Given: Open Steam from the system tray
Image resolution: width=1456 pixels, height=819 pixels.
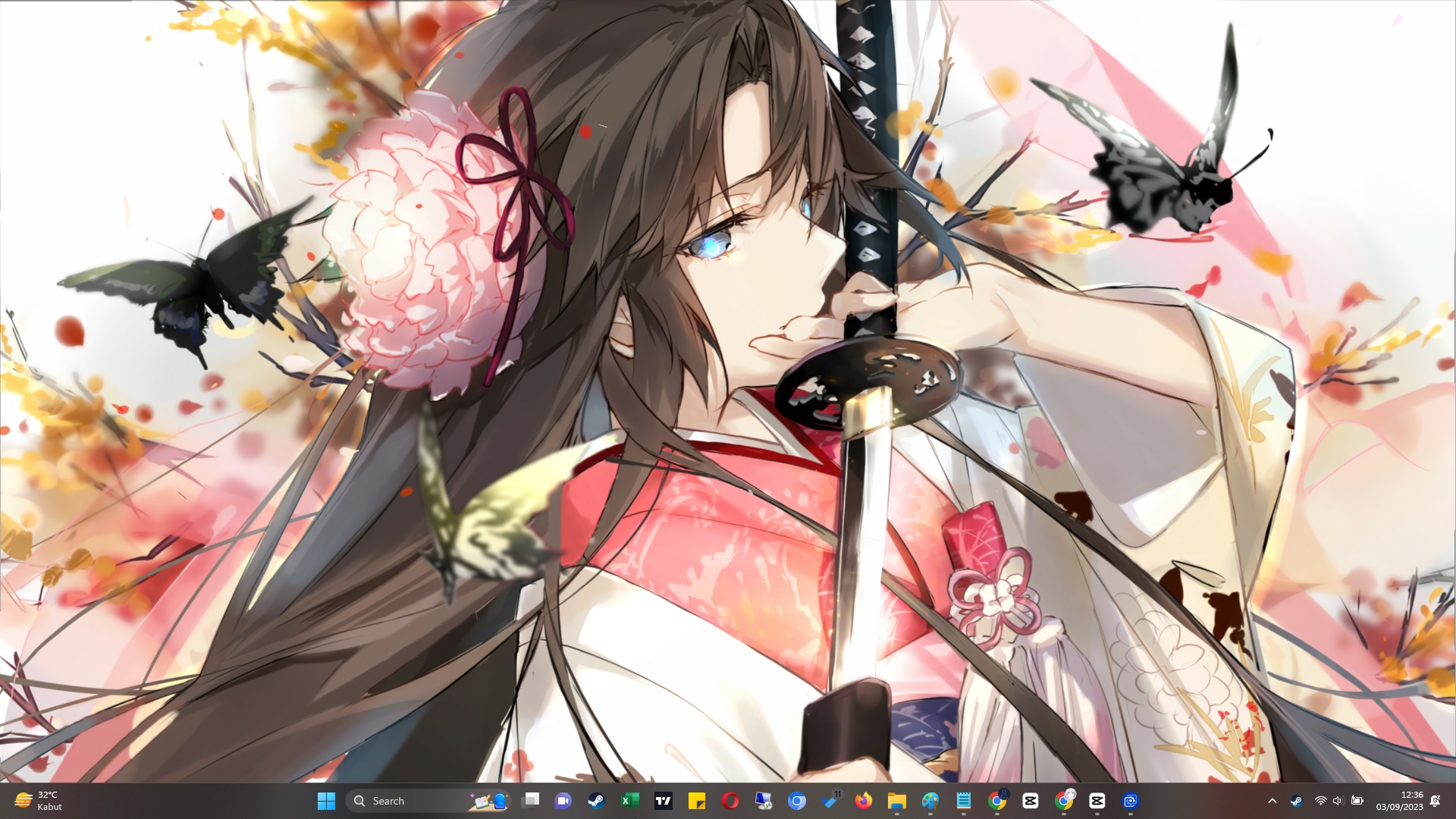Looking at the screenshot, I should click(x=1296, y=801).
